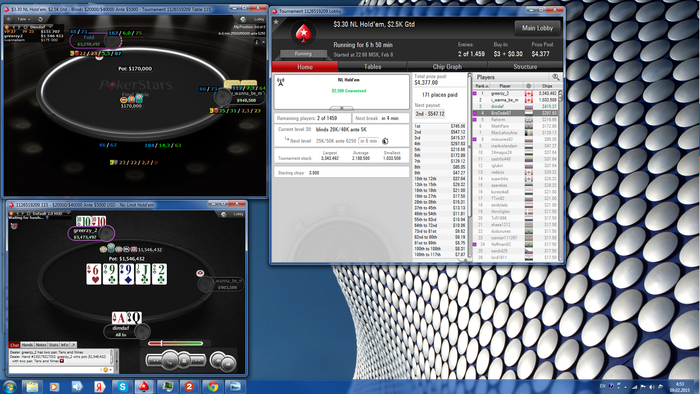The image size is (700, 394).
Task: Open the Chip Graph tab
Action: click(447, 67)
